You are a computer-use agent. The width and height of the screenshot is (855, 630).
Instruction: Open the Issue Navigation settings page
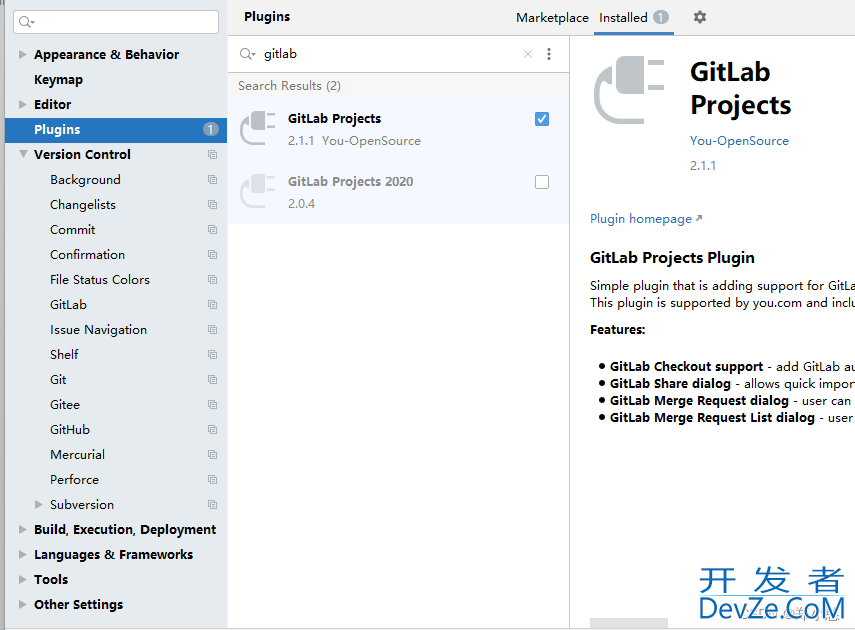click(98, 330)
